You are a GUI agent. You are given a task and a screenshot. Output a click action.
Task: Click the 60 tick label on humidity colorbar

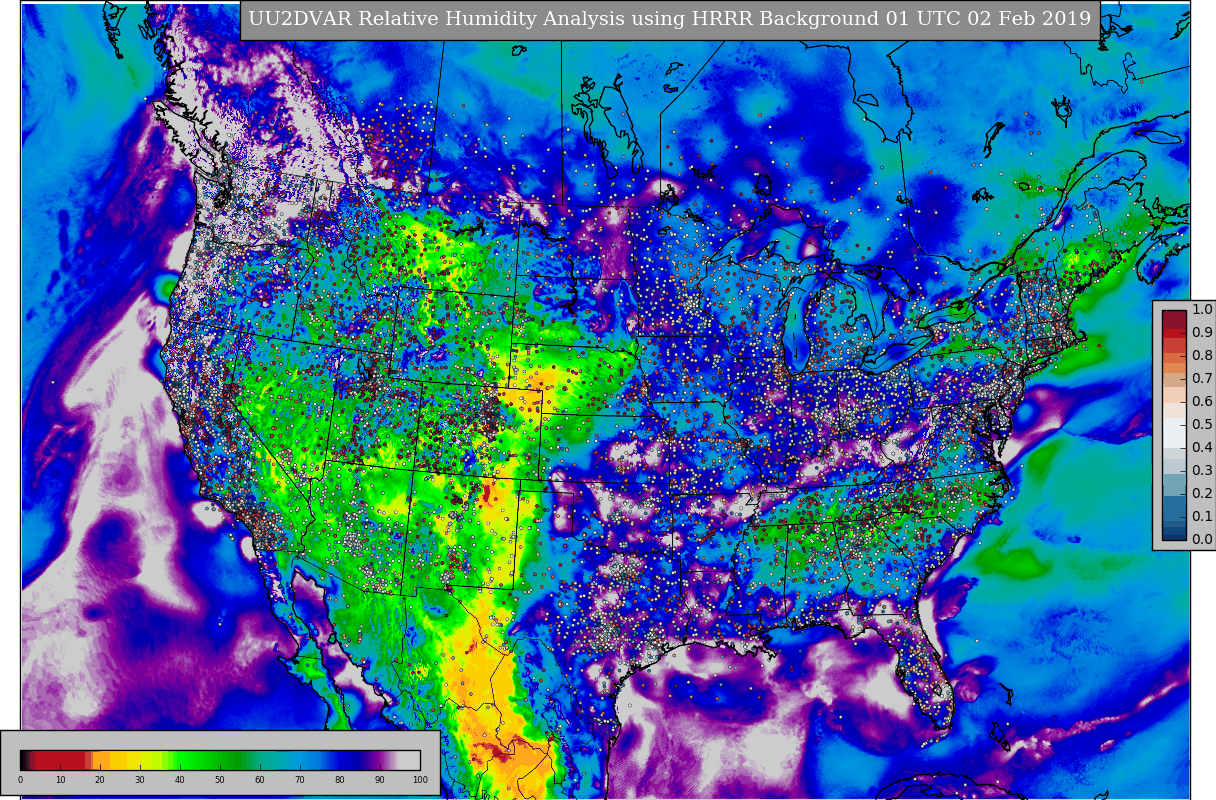(260, 780)
